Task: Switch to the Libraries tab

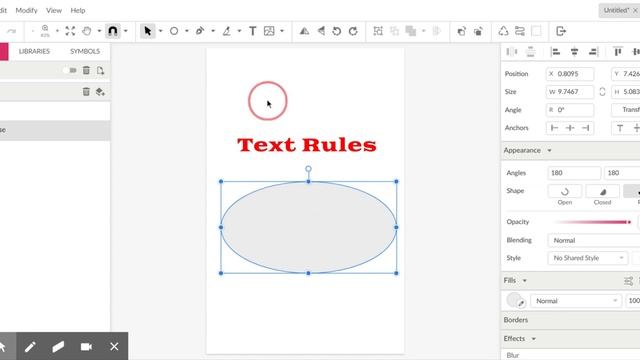Action: coord(34,51)
